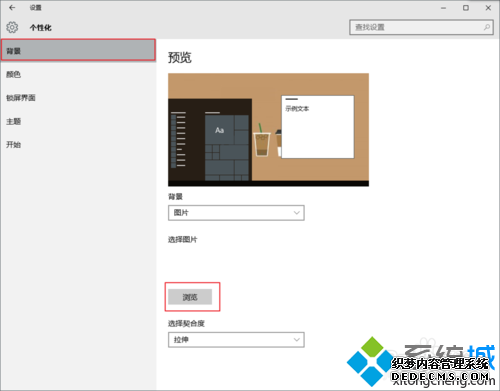Click the 浏览 button

click(190, 297)
